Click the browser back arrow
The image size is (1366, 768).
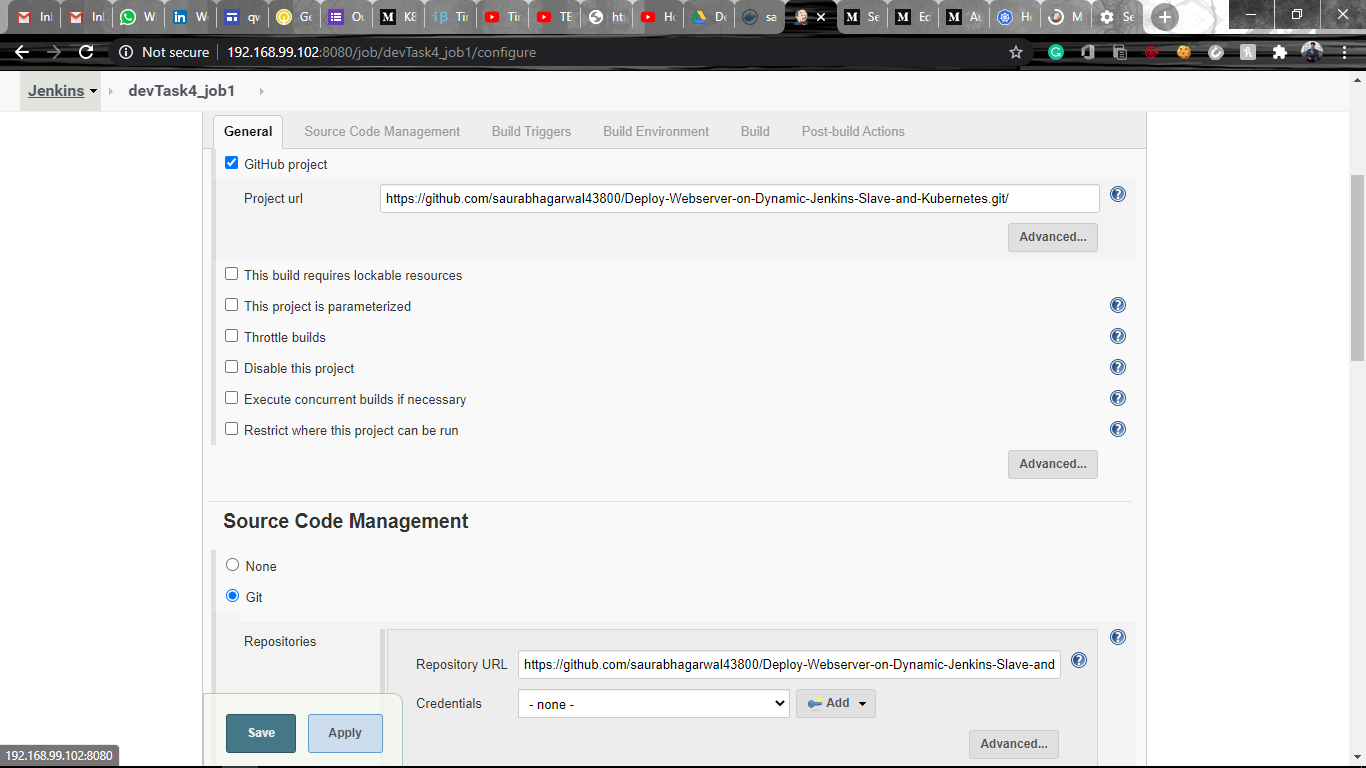pos(20,52)
